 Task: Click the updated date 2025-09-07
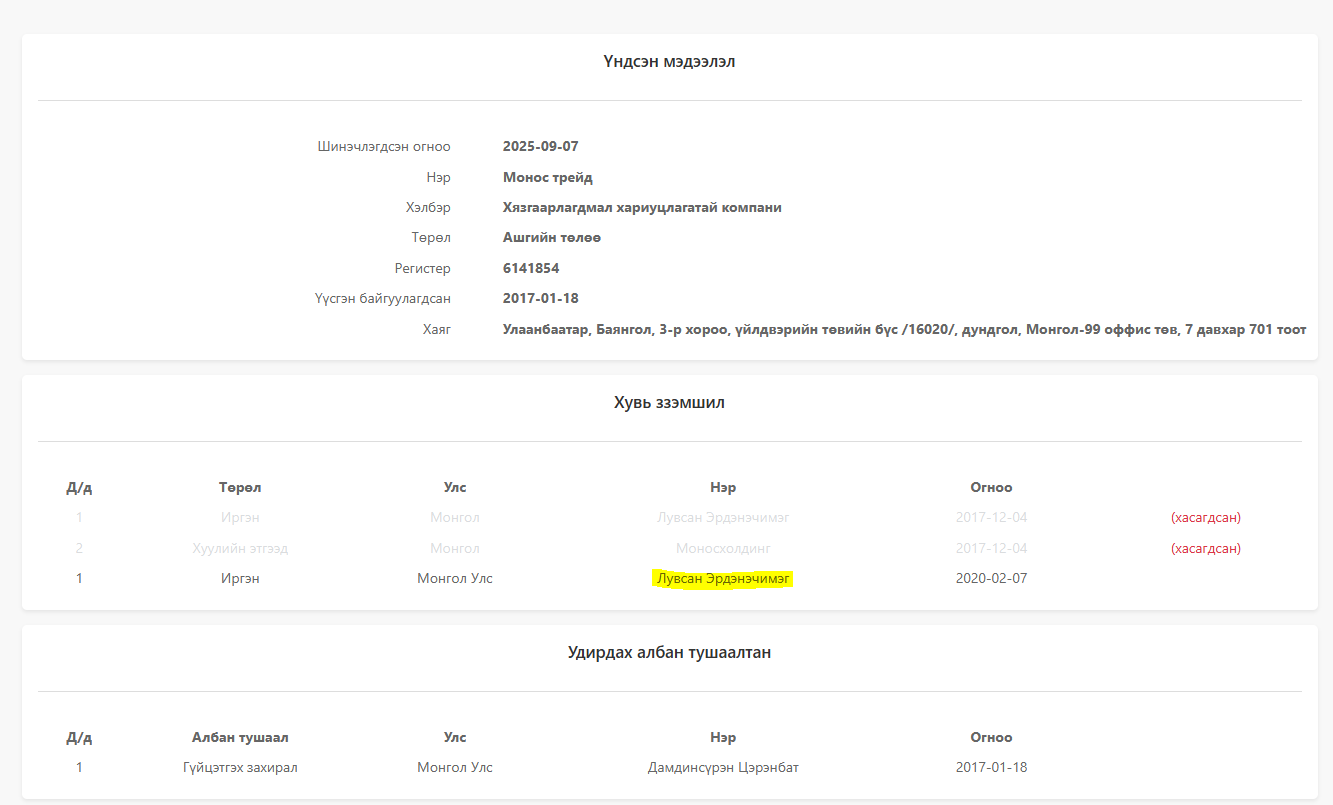[540, 146]
